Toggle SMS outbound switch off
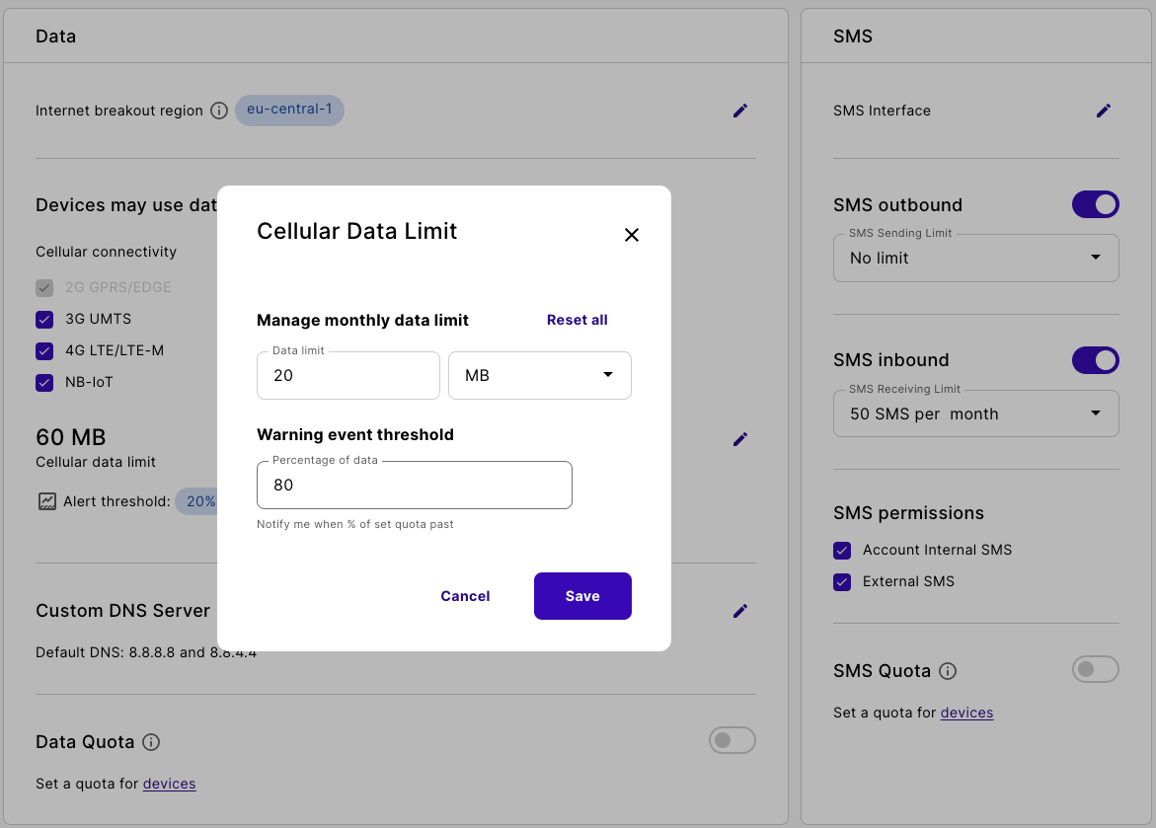The image size is (1156, 828). (1095, 205)
